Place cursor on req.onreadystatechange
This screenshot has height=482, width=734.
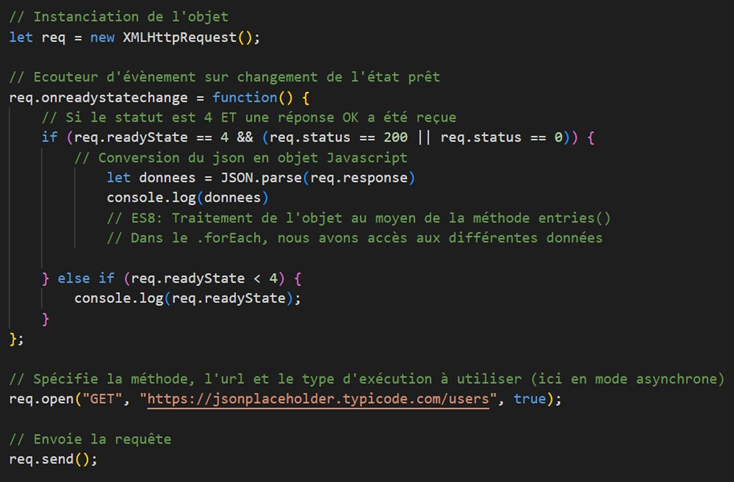click(98, 97)
